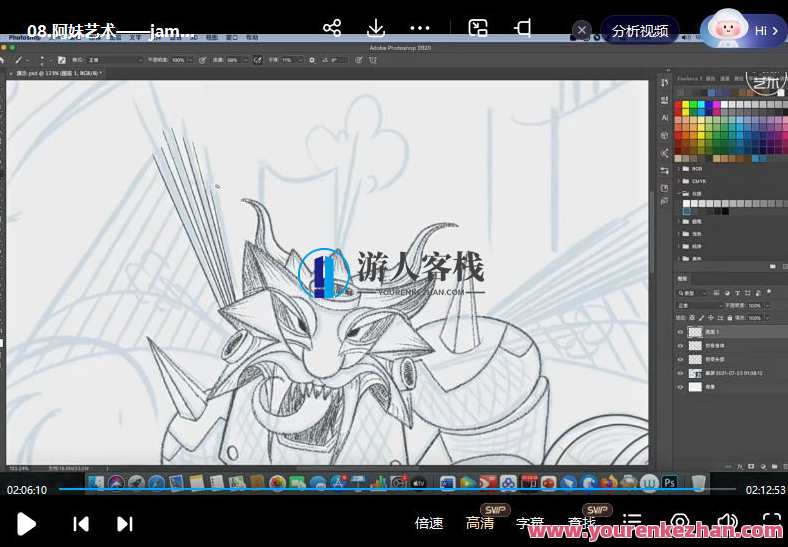The image size is (788, 547).
Task: Click the fx layer style icon
Action: click(x=740, y=467)
